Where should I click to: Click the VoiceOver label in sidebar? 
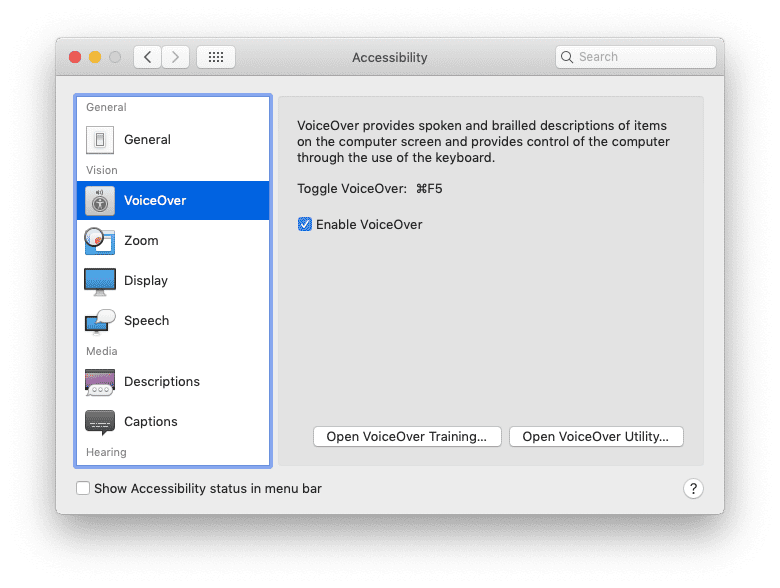coord(155,200)
